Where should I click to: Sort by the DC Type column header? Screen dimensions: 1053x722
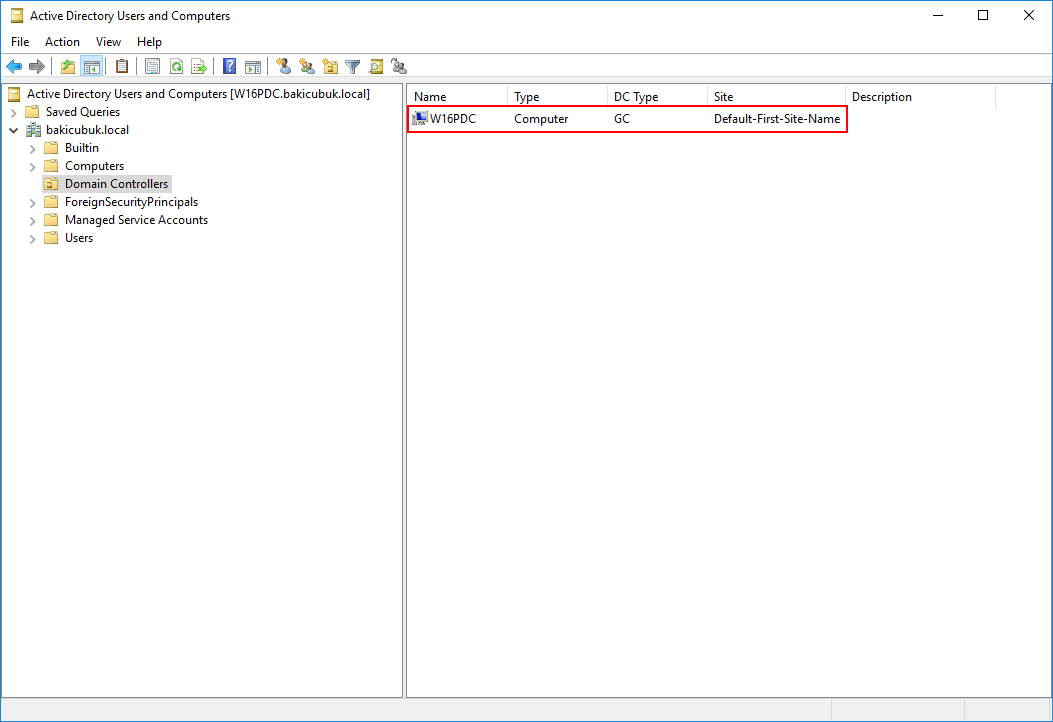click(x=657, y=97)
